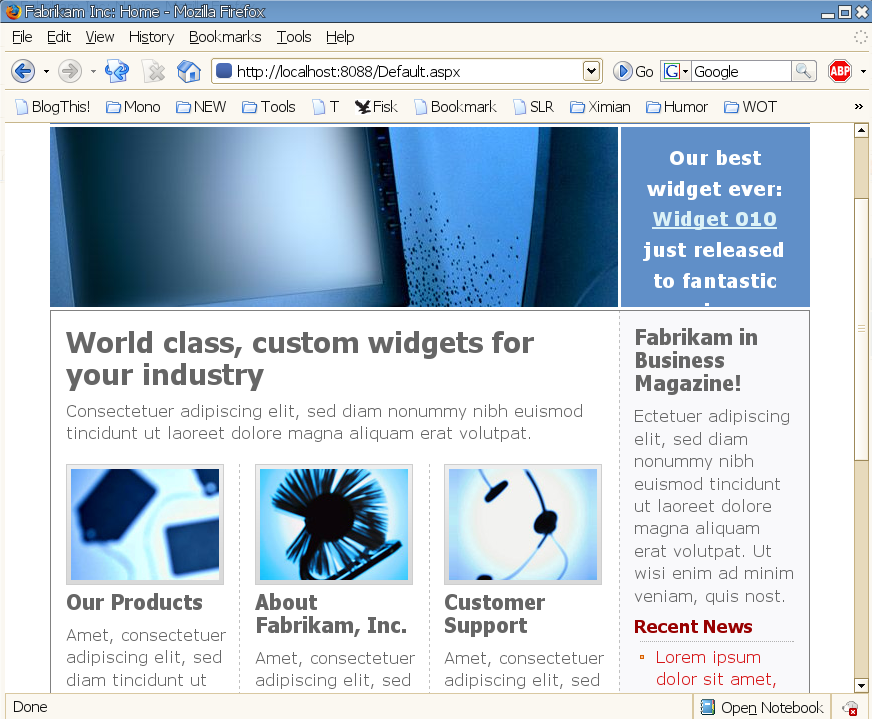Click the Open Notebook icon in status bar
This screenshot has width=872, height=719.
tap(708, 707)
